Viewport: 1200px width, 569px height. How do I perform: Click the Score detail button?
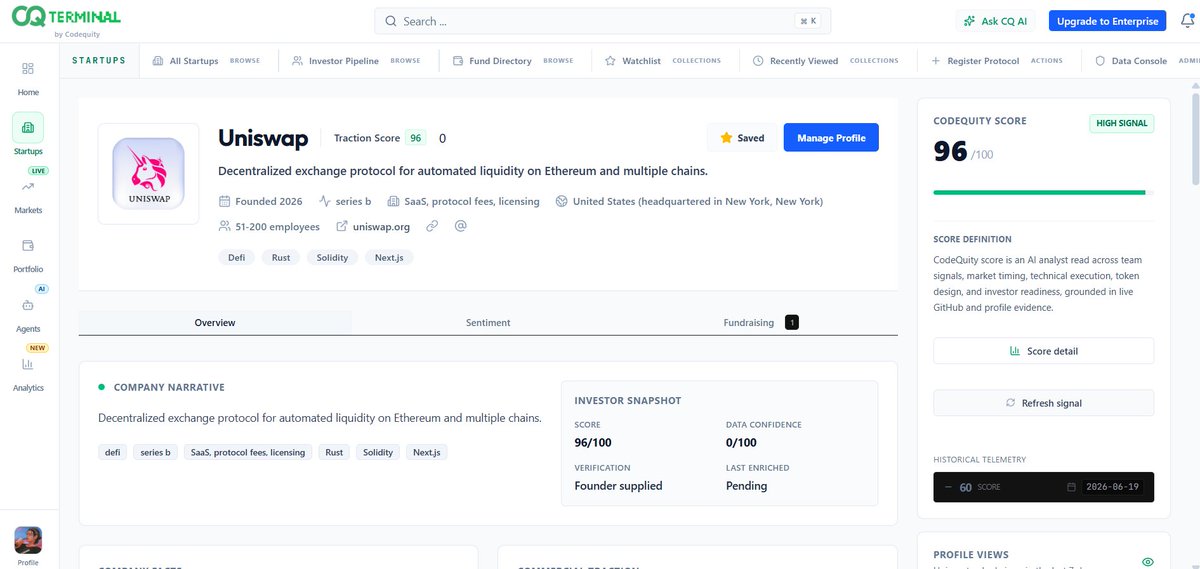pos(1043,351)
